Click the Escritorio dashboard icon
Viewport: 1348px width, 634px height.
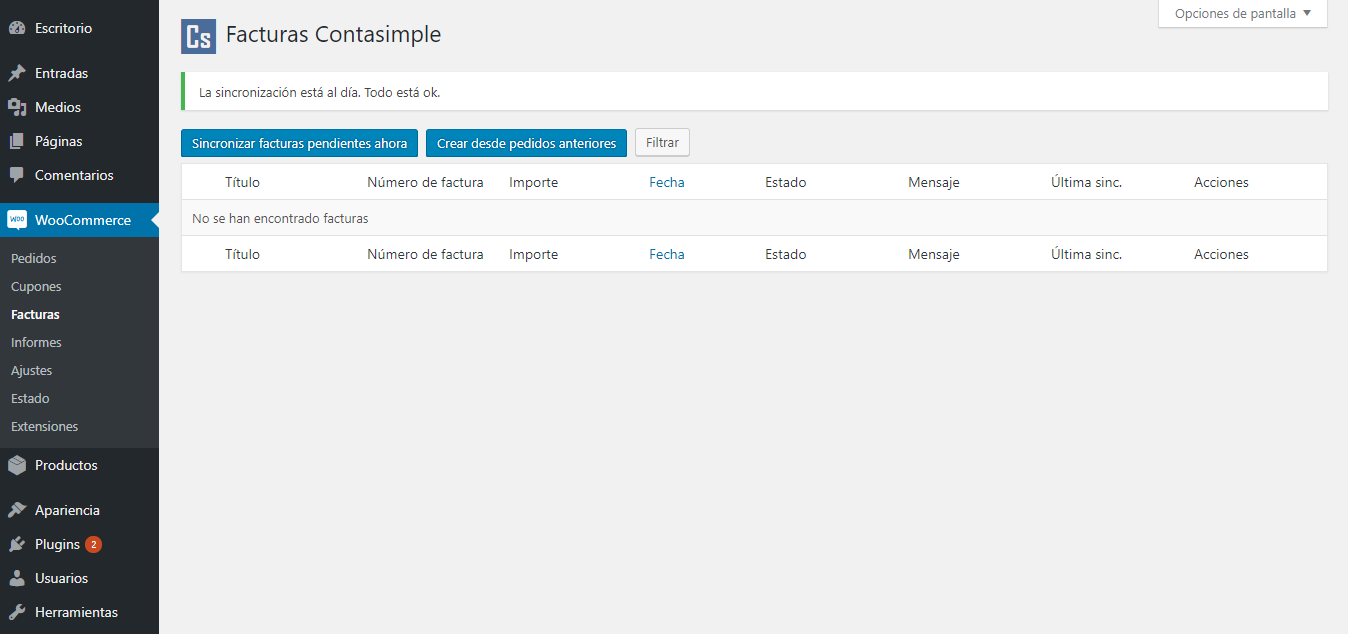(x=17, y=29)
